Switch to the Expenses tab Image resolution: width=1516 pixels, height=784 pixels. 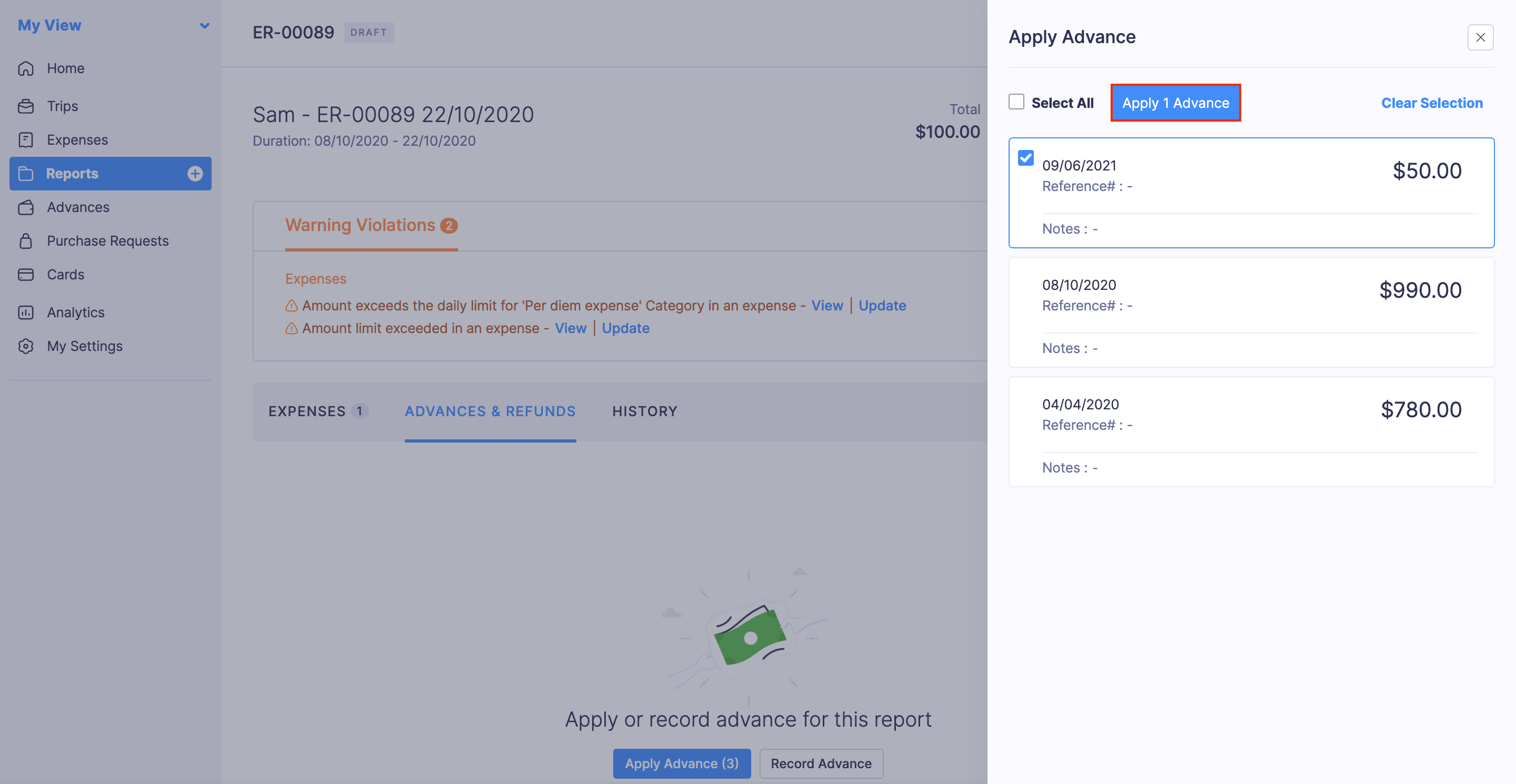[x=308, y=411]
